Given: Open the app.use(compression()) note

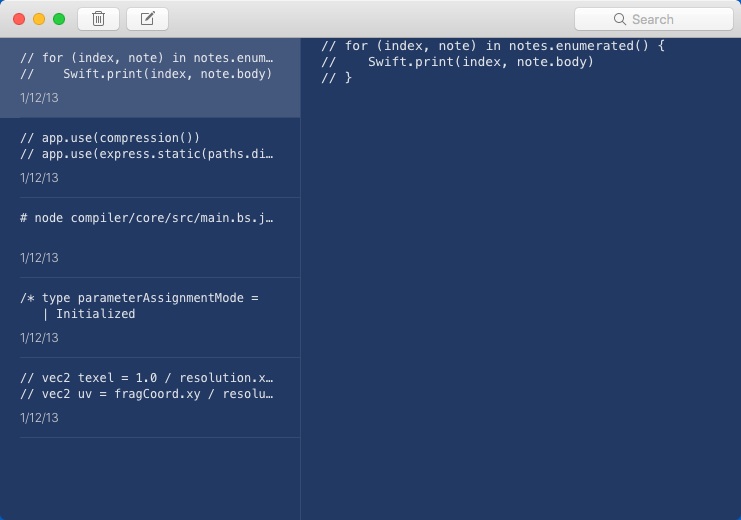Looking at the screenshot, I should (x=150, y=158).
